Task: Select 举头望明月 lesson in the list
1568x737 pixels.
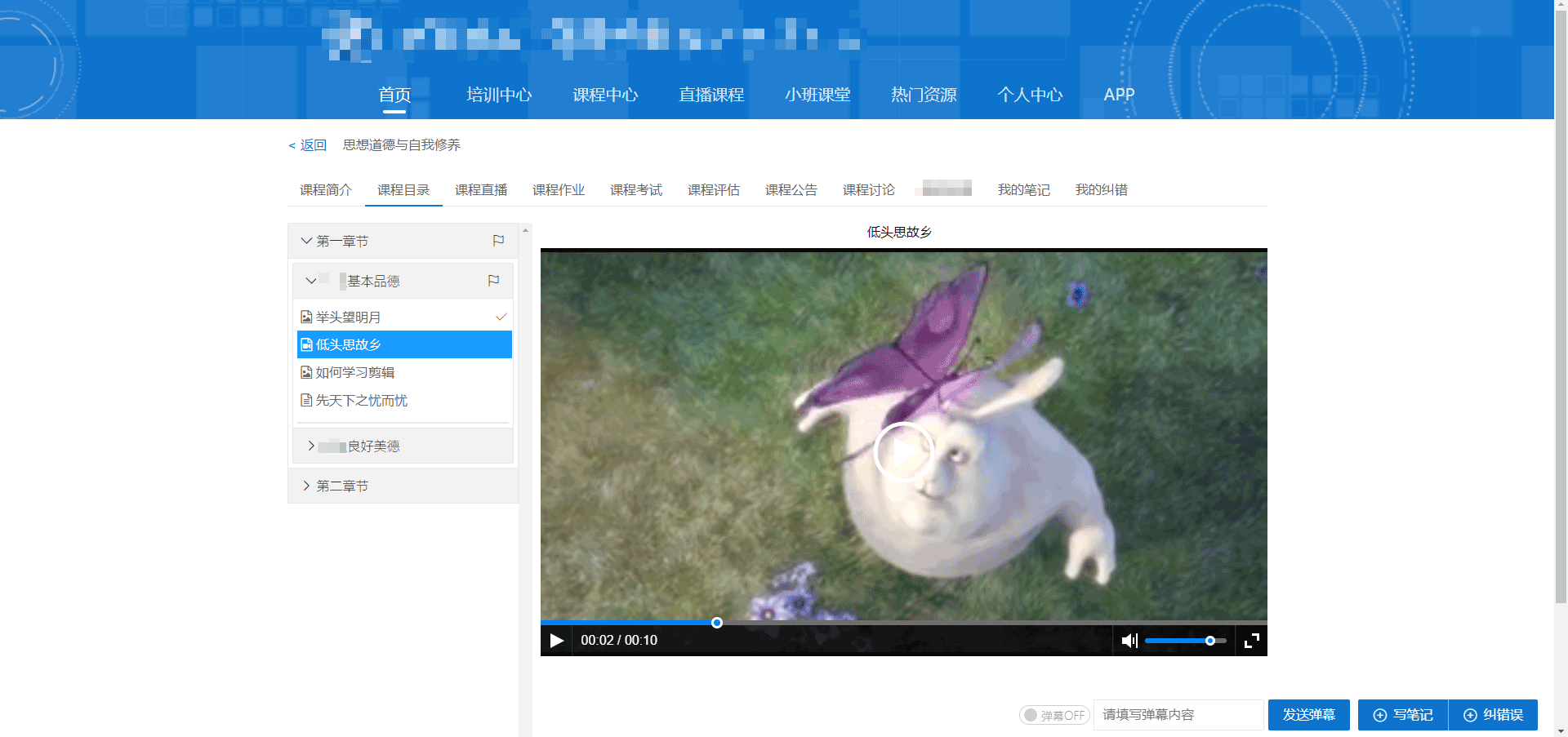Action: point(404,317)
